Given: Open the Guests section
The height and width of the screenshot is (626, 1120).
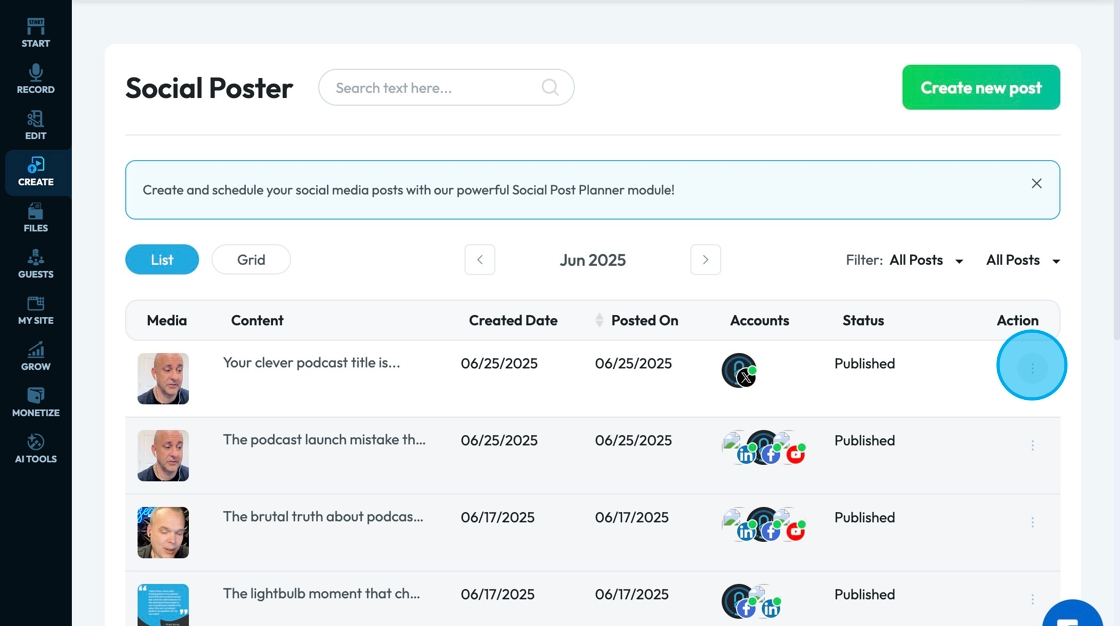Looking at the screenshot, I should click(35, 264).
